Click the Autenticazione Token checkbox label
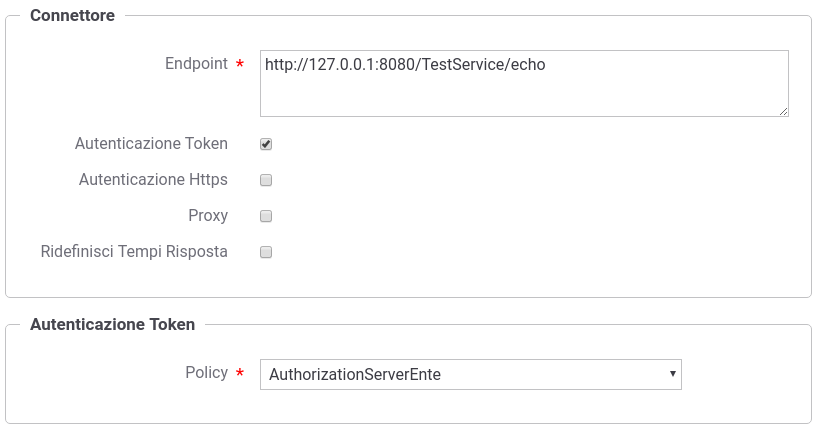Image resolution: width=821 pixels, height=433 pixels. click(x=151, y=143)
